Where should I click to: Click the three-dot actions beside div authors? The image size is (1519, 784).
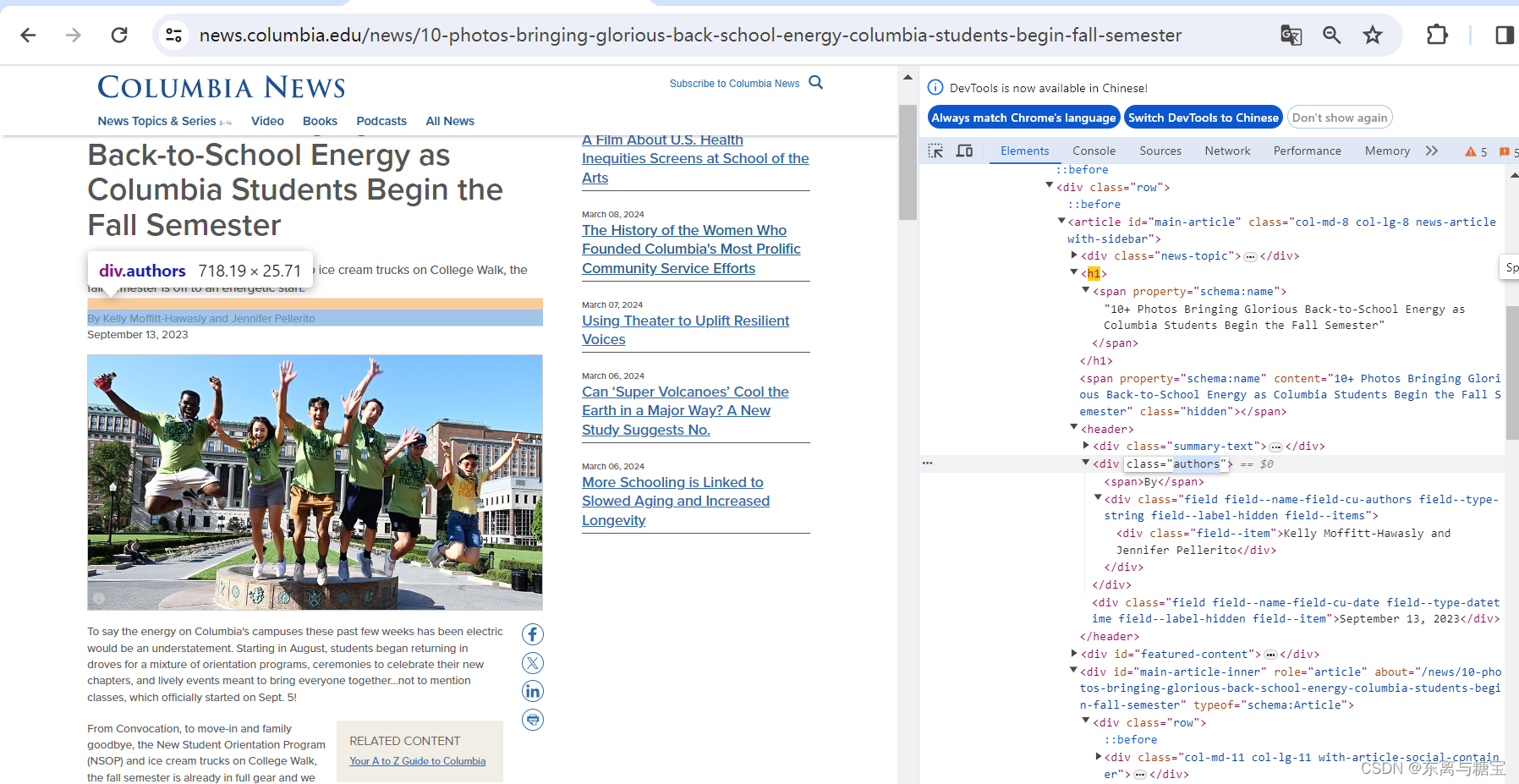[928, 463]
